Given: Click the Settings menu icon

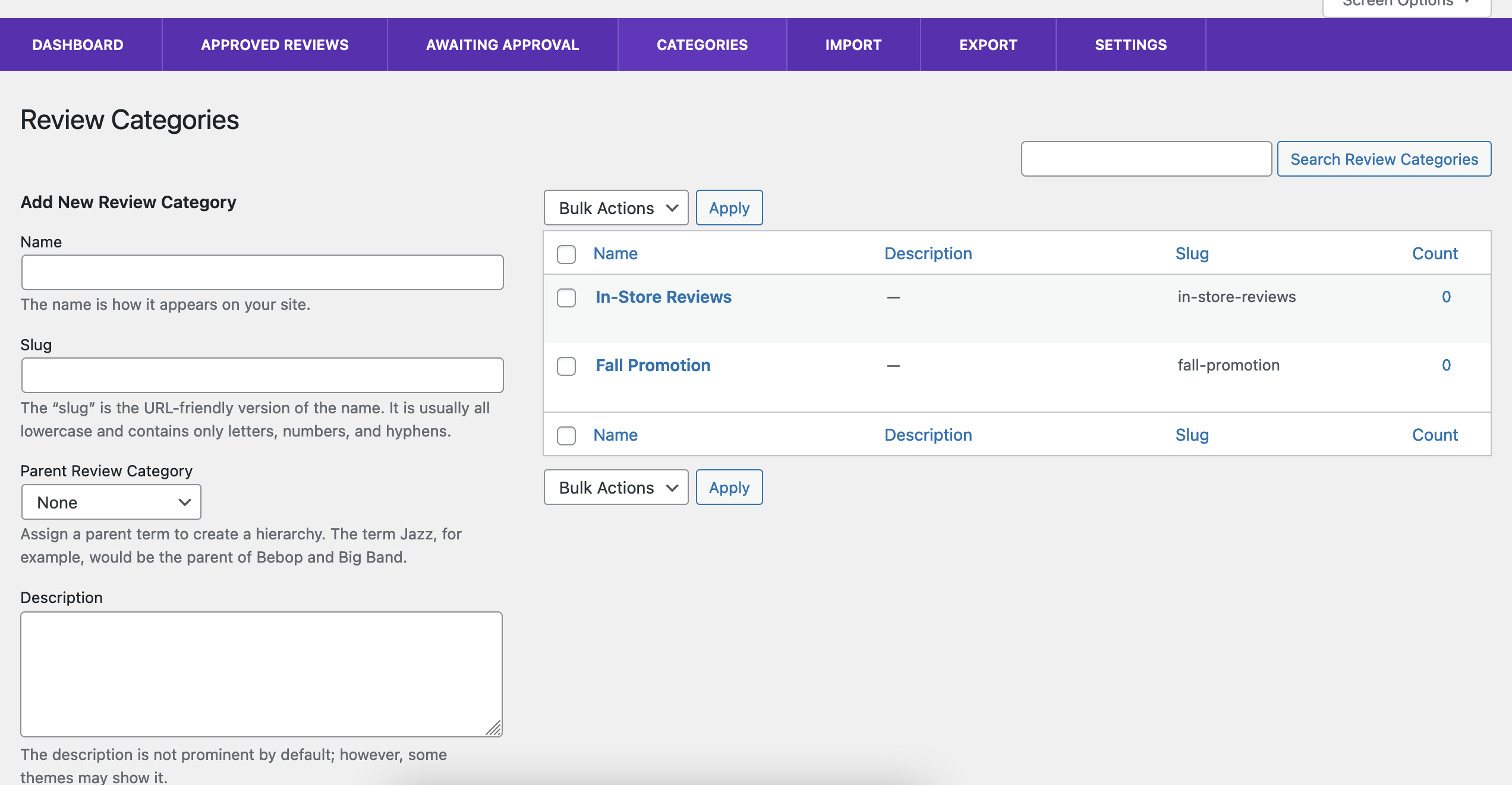Looking at the screenshot, I should [x=1131, y=44].
